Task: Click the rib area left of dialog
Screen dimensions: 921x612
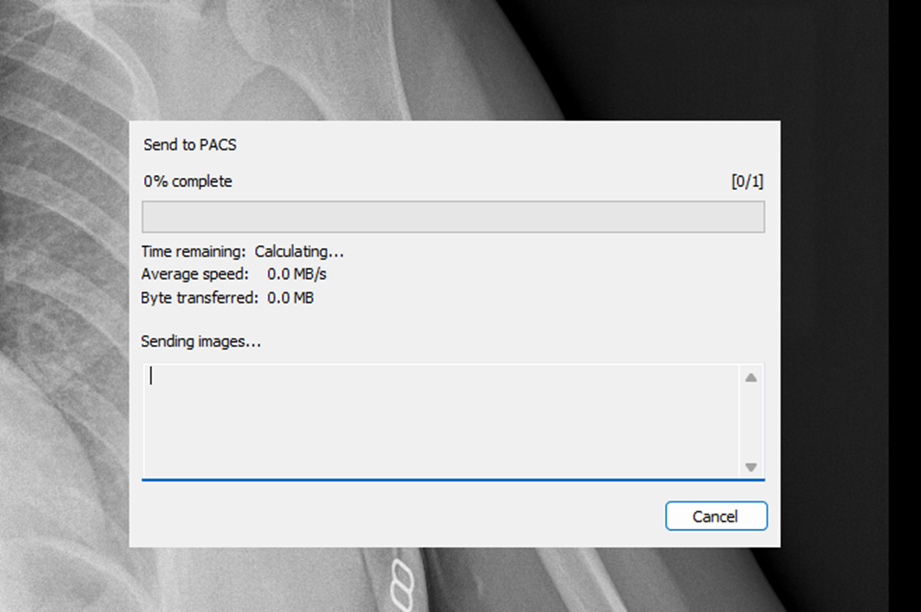Action: pos(60,300)
